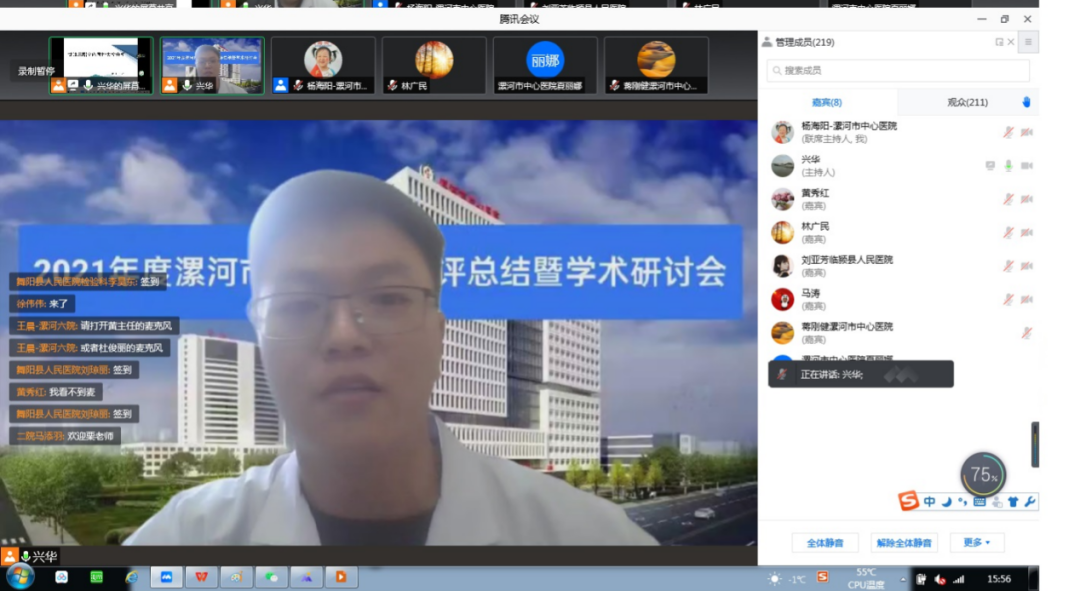Click the taskbar clock showing 15:56
The height and width of the screenshot is (591, 1080).
pyautogui.click(x=999, y=579)
